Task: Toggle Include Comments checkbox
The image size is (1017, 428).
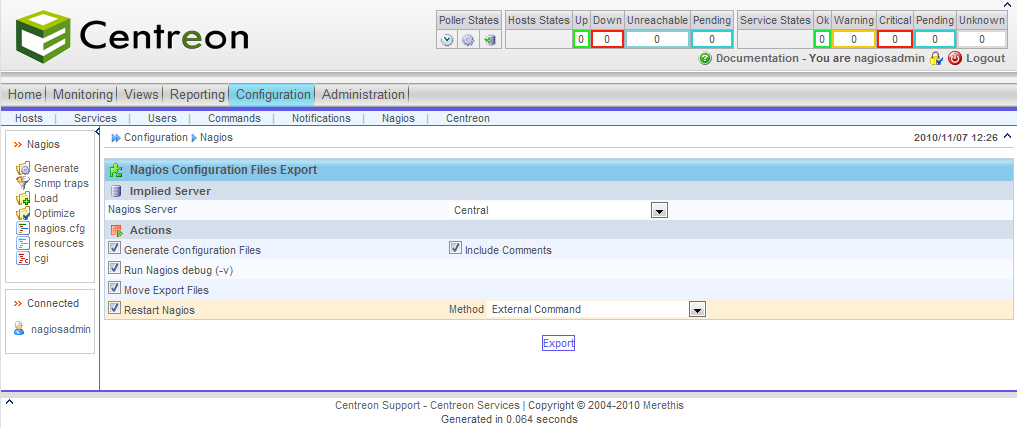Action: point(455,248)
